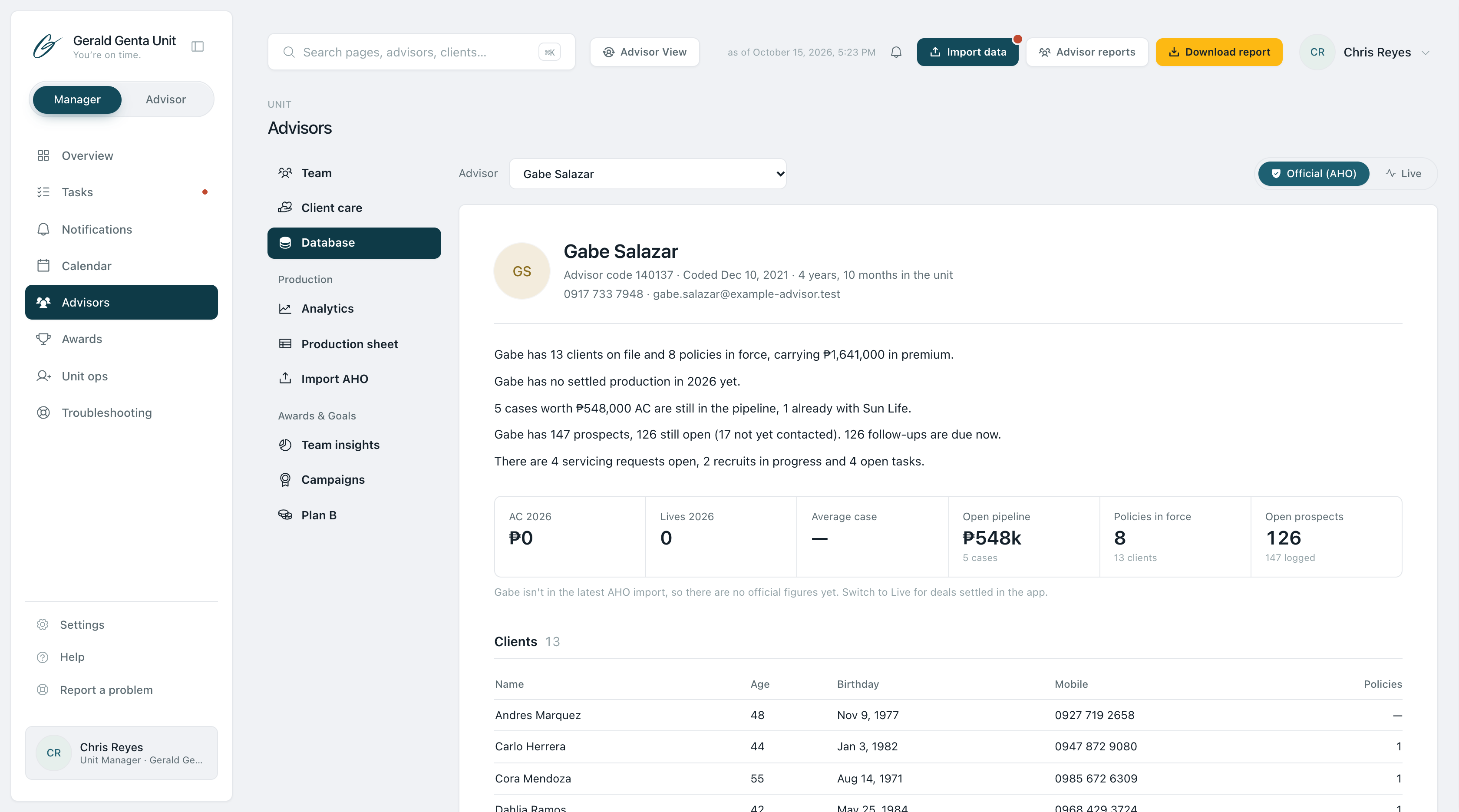Click the CR avatar in top bar

tap(1317, 52)
